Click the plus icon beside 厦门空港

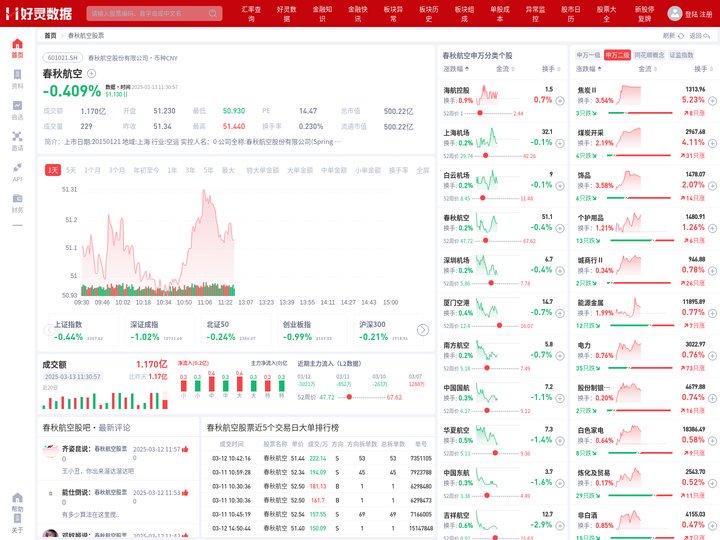click(x=560, y=313)
